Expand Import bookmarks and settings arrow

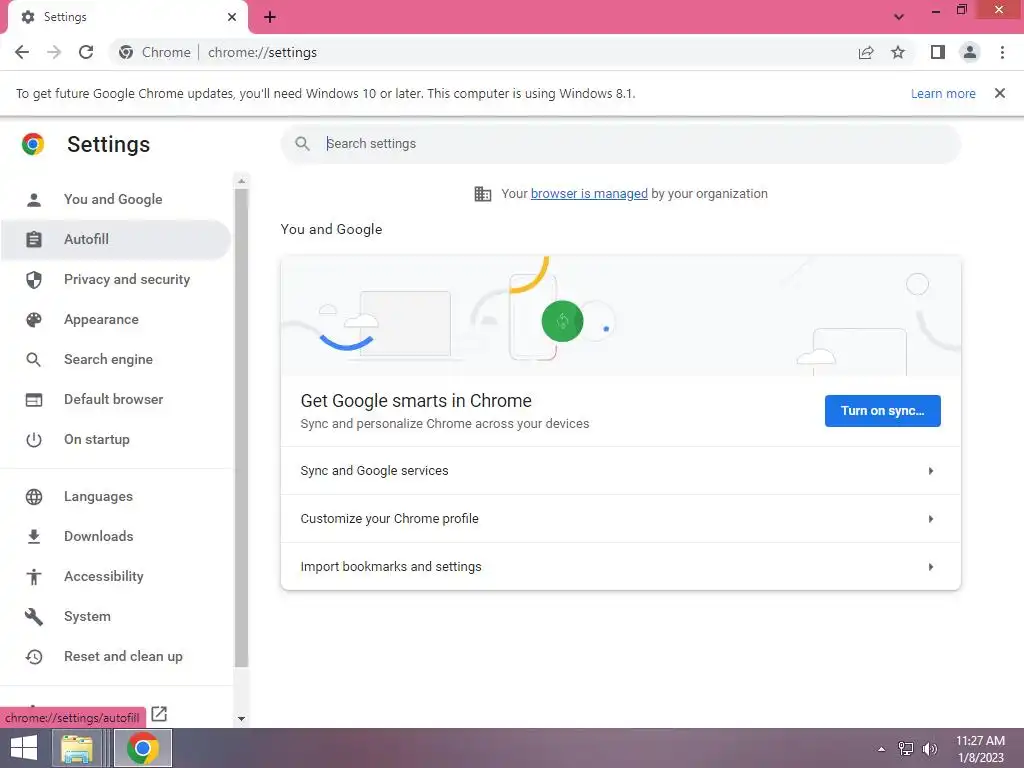coord(931,566)
